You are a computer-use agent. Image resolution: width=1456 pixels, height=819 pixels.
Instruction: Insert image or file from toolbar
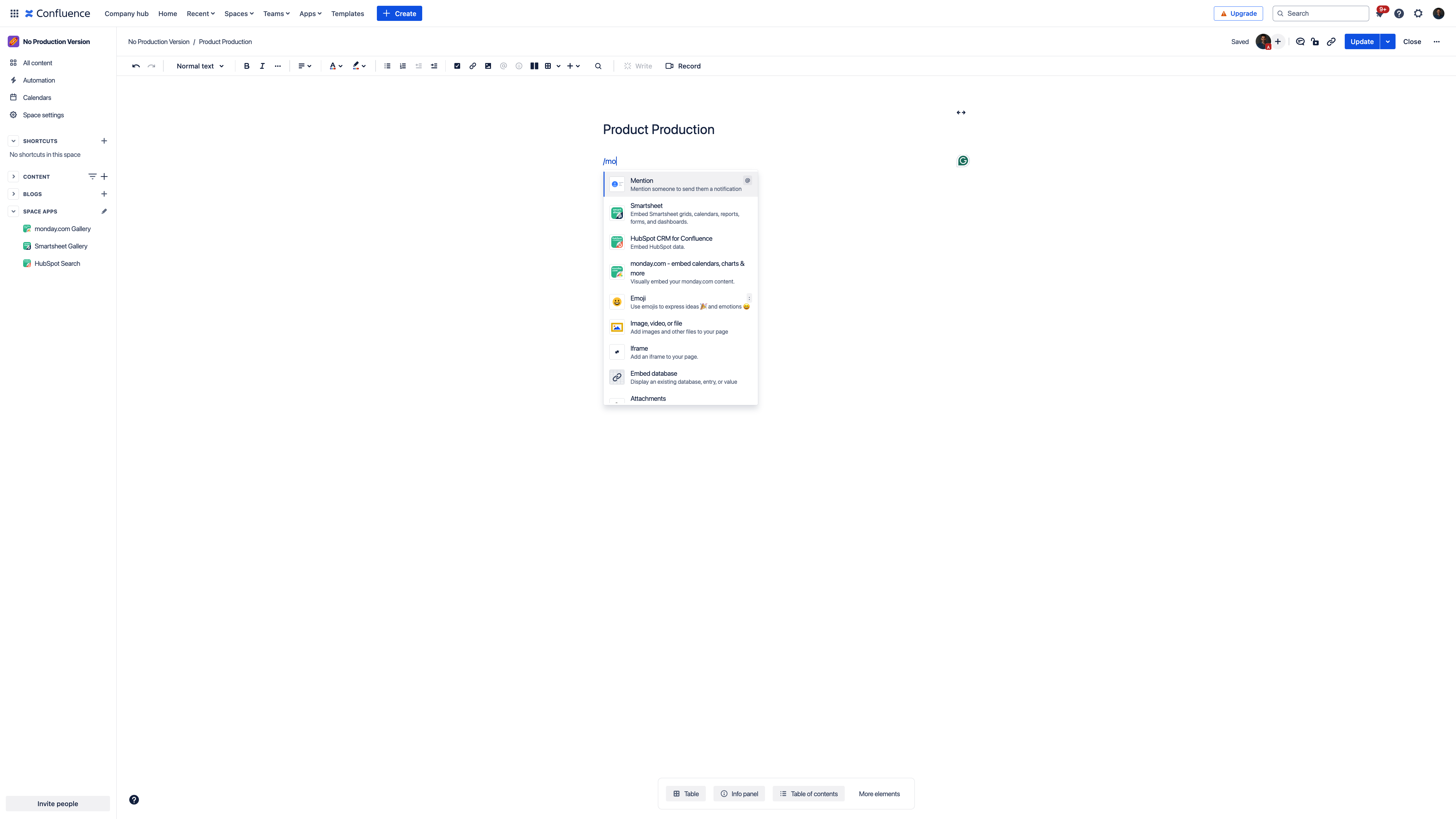pyautogui.click(x=488, y=66)
